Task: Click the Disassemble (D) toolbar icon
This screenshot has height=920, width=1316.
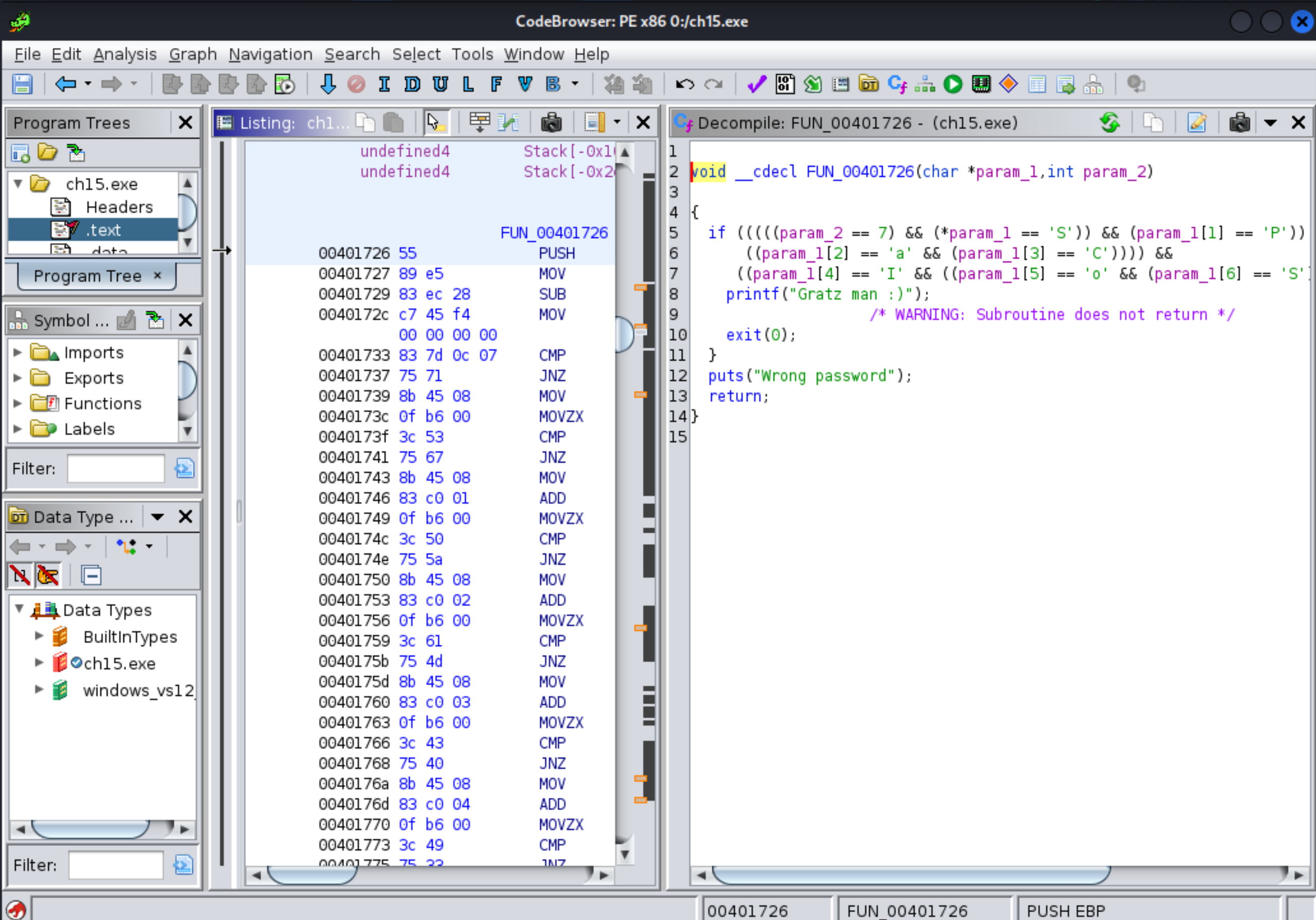Action: pos(412,84)
